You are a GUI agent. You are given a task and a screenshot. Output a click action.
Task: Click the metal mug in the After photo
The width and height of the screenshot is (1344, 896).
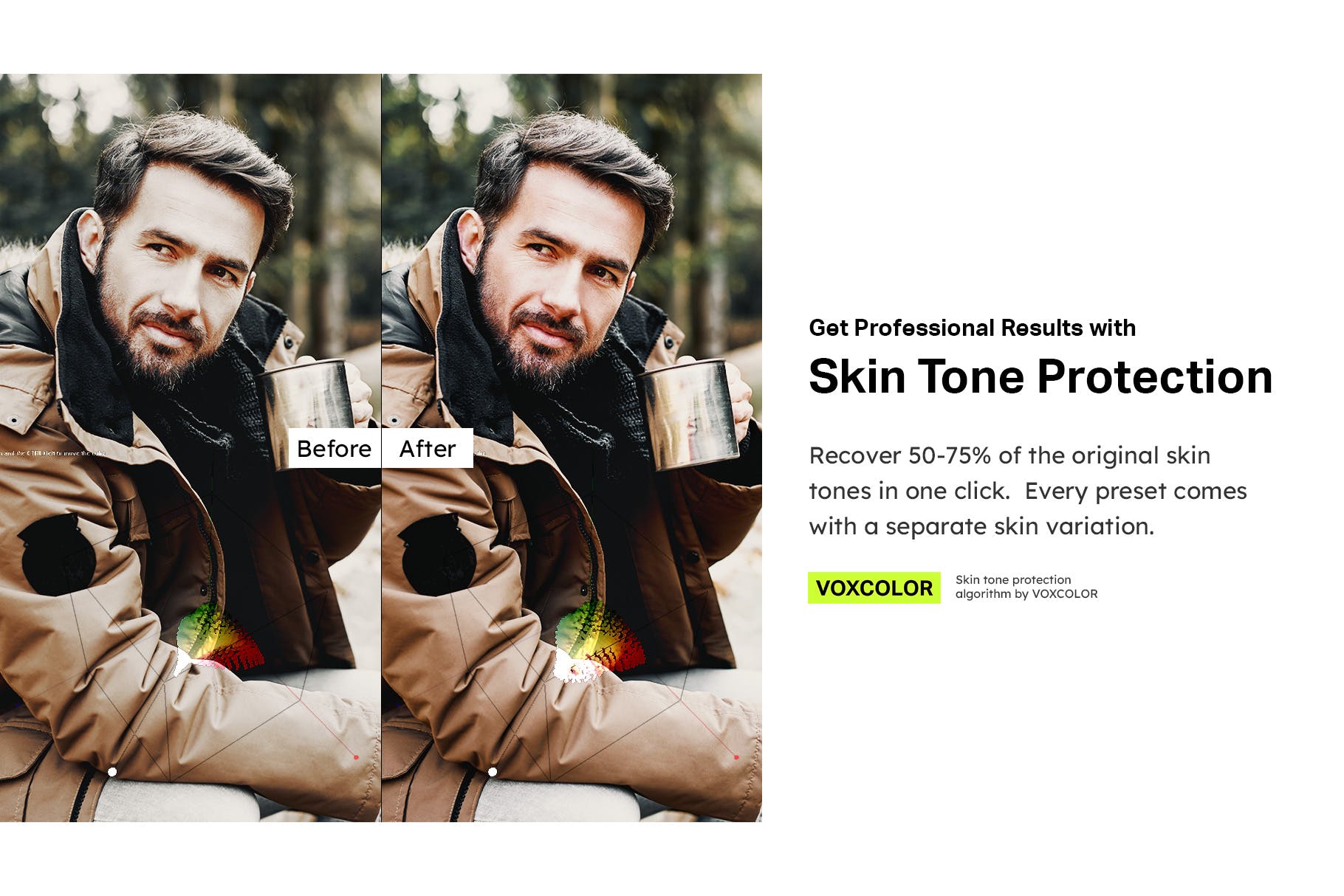click(x=690, y=413)
